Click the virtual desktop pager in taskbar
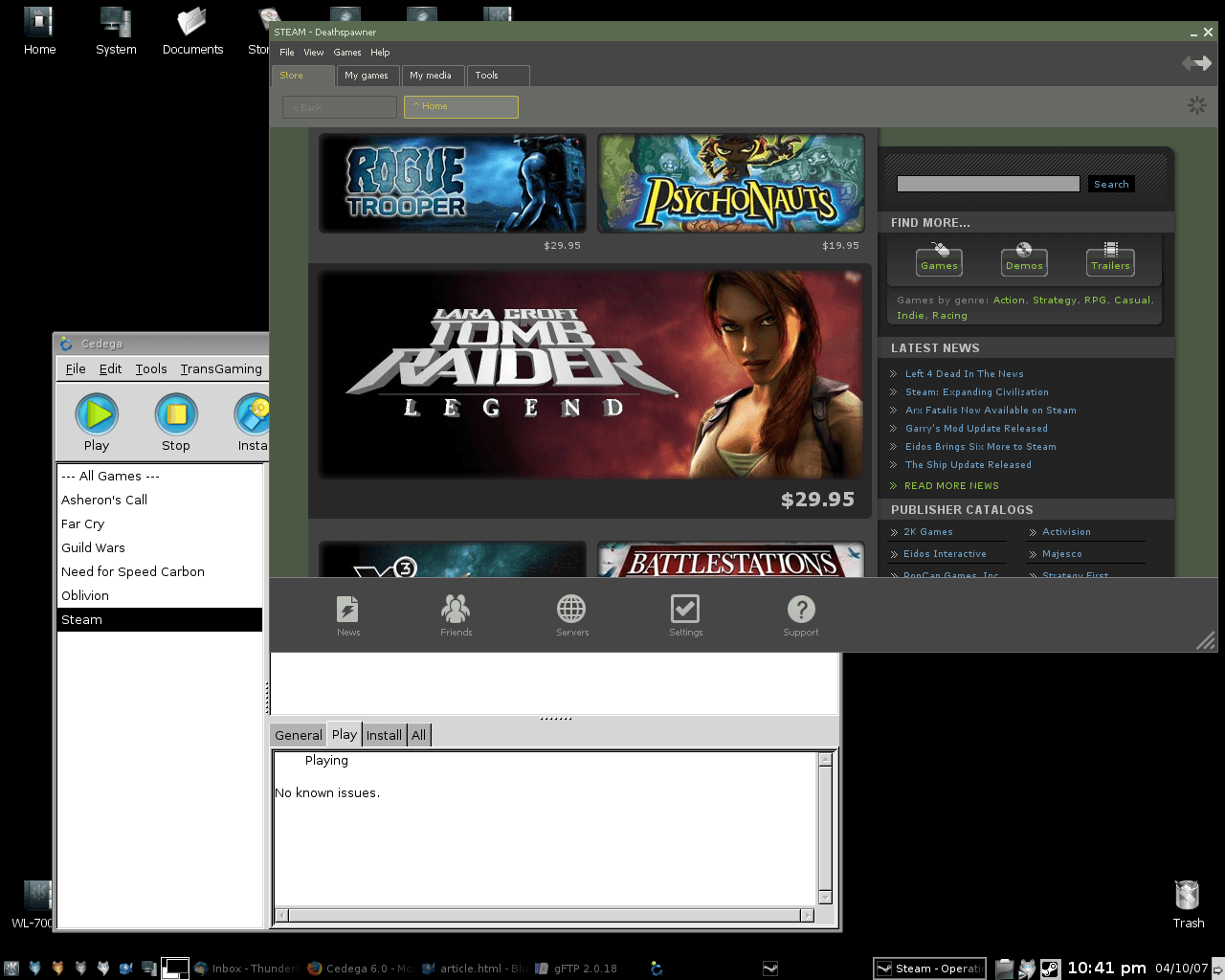Viewport: 1225px width, 980px height. [x=175, y=969]
